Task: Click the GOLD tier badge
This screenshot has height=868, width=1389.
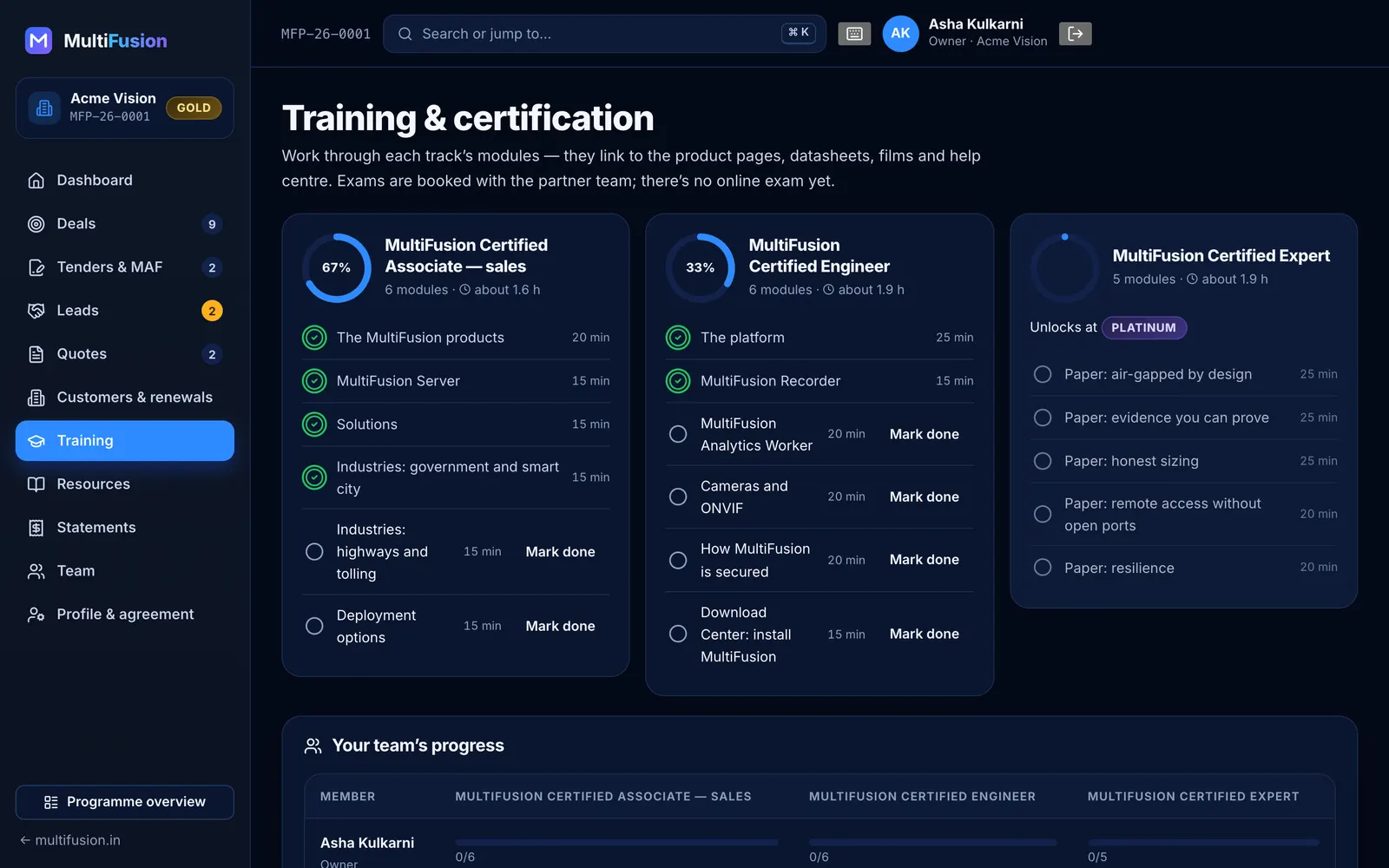Action: [194, 108]
